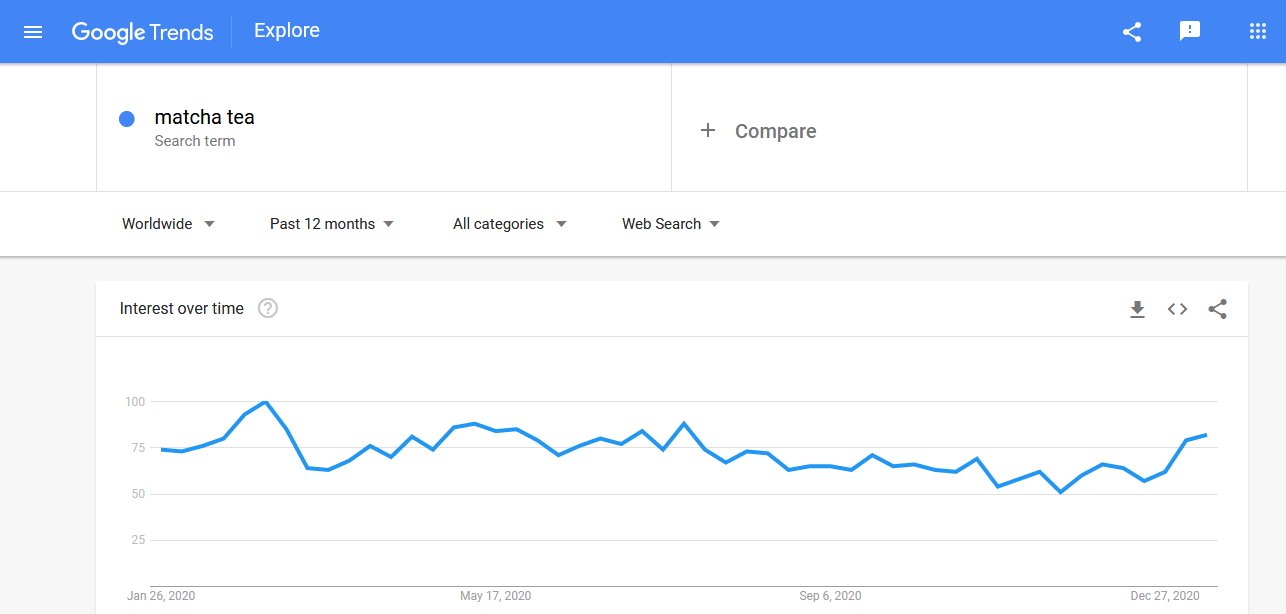Click the chart's final data point
Image resolution: width=1286 pixels, height=614 pixels.
pyautogui.click(x=1207, y=435)
